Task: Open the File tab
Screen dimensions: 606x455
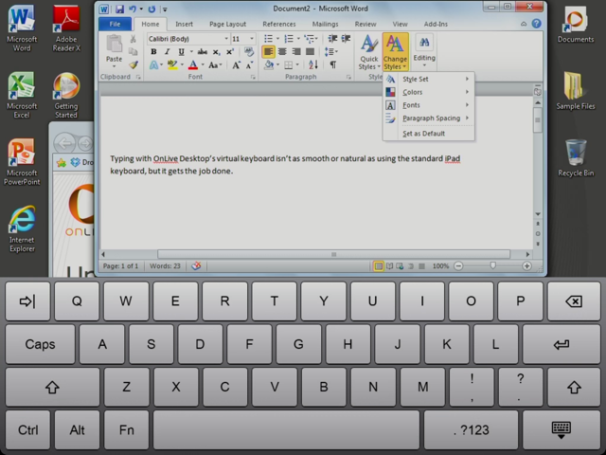Action: pos(115,24)
